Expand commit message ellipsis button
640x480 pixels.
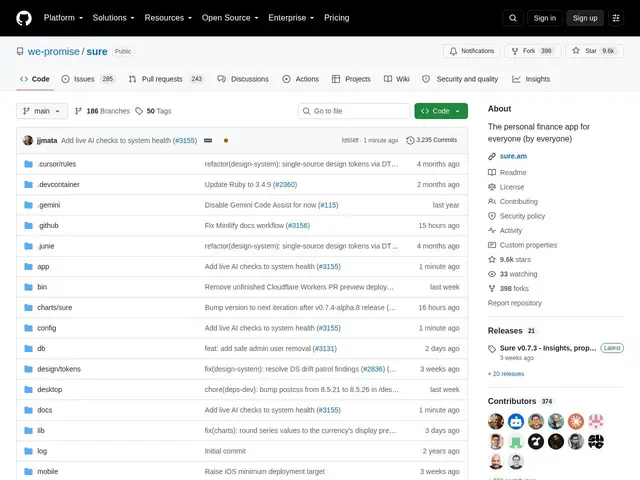point(208,140)
